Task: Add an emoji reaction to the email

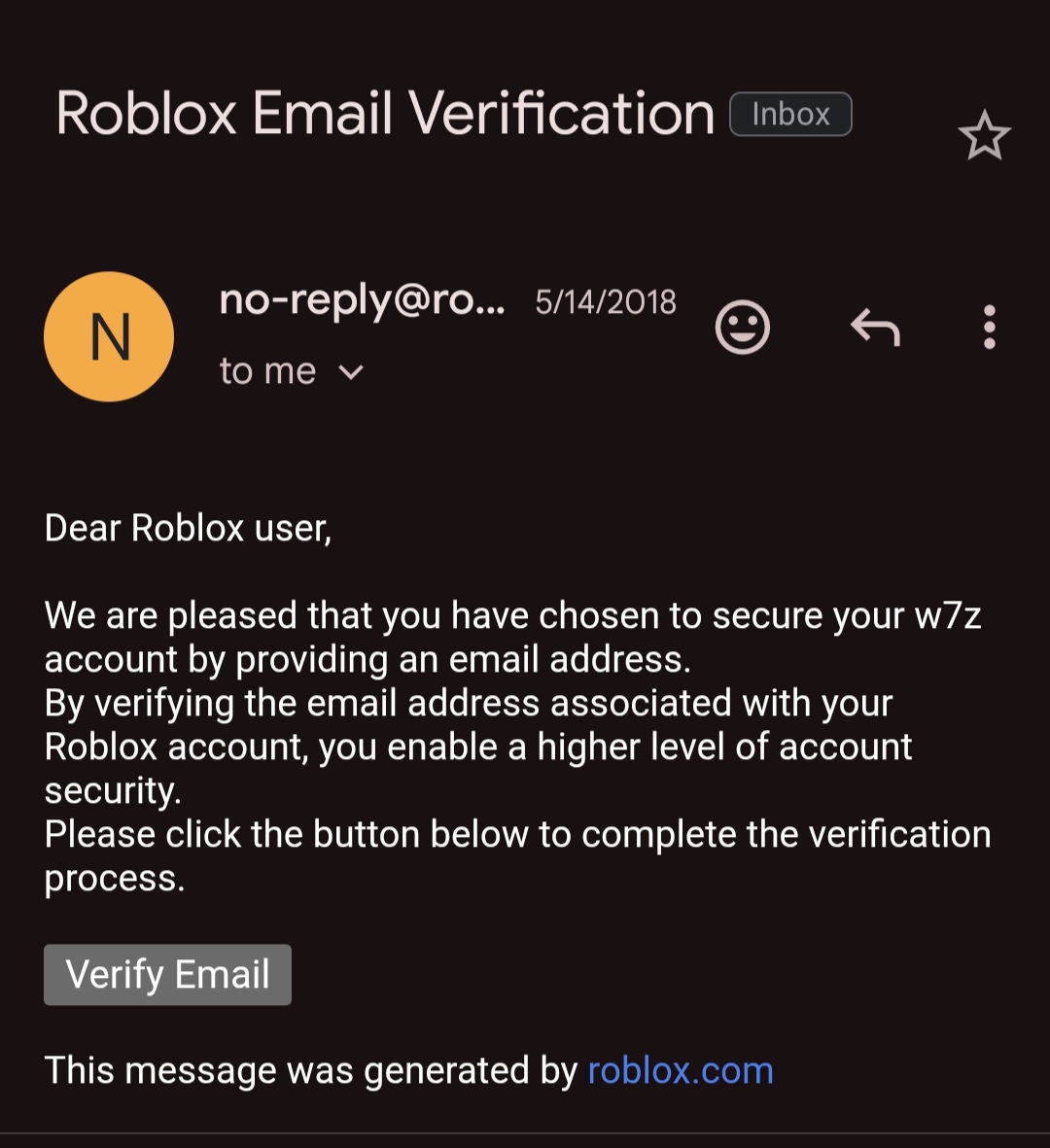Action: coord(743,328)
